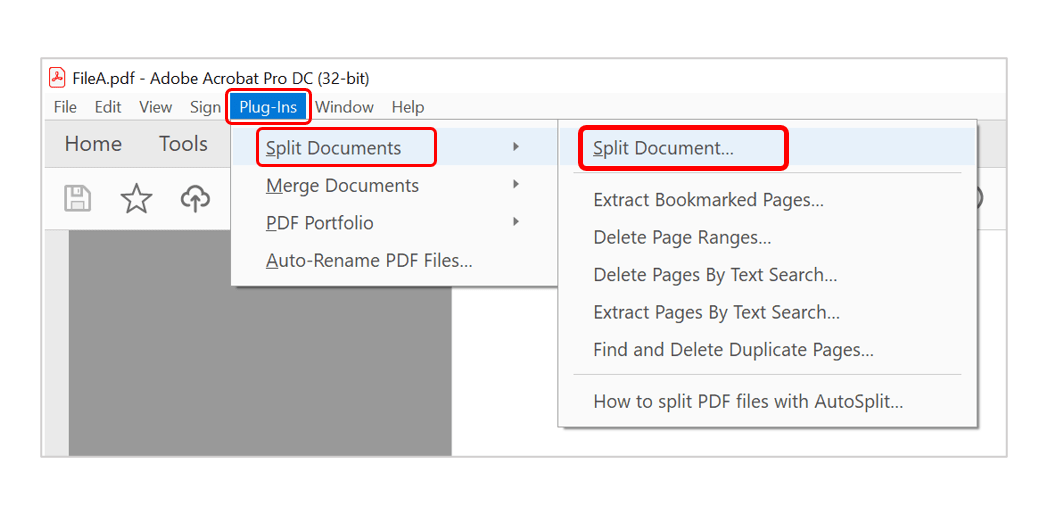Expand the Merge Documents submenu
The width and height of the screenshot is (1042, 508).
coord(393,185)
